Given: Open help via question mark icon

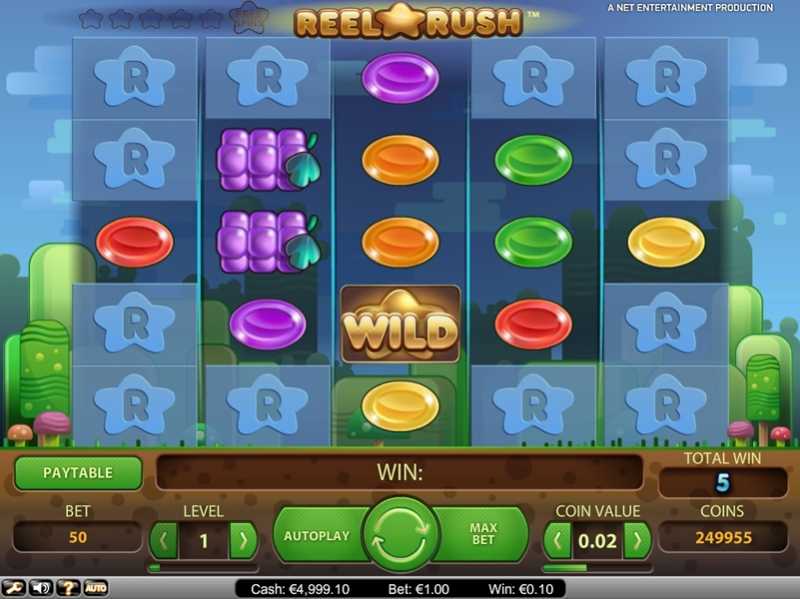Looking at the screenshot, I should point(67,588).
